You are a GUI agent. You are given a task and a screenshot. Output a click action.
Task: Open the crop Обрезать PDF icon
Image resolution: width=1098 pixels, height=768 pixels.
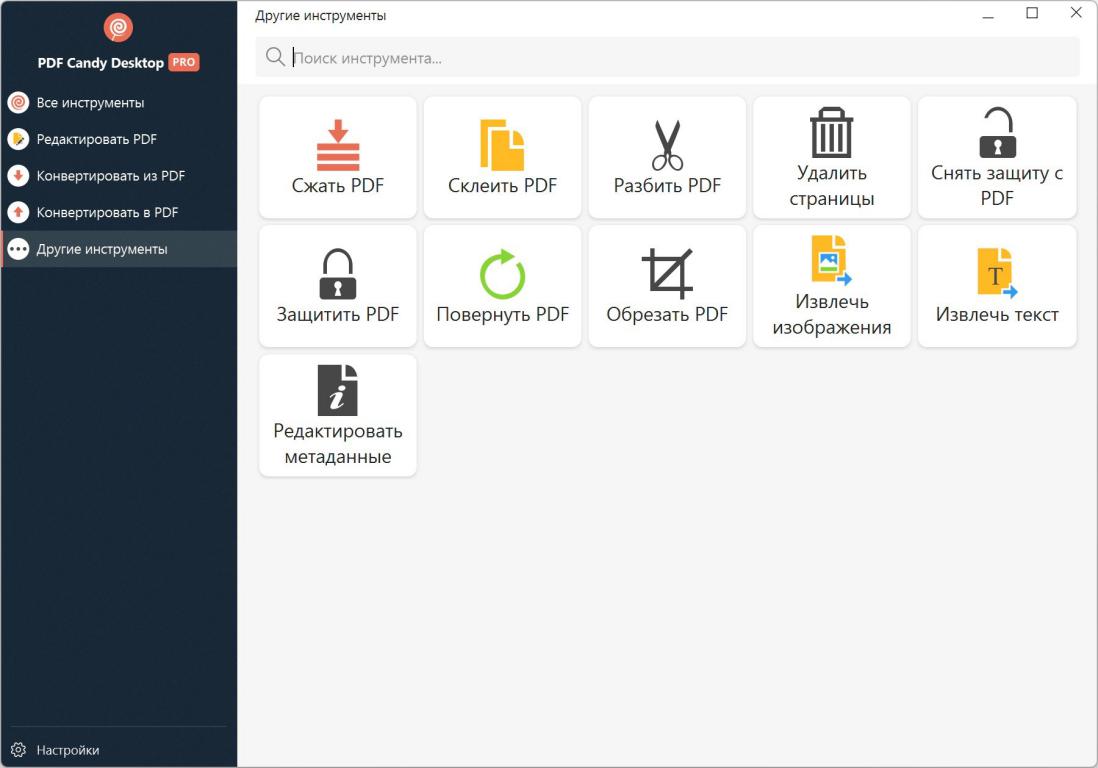[x=667, y=274]
